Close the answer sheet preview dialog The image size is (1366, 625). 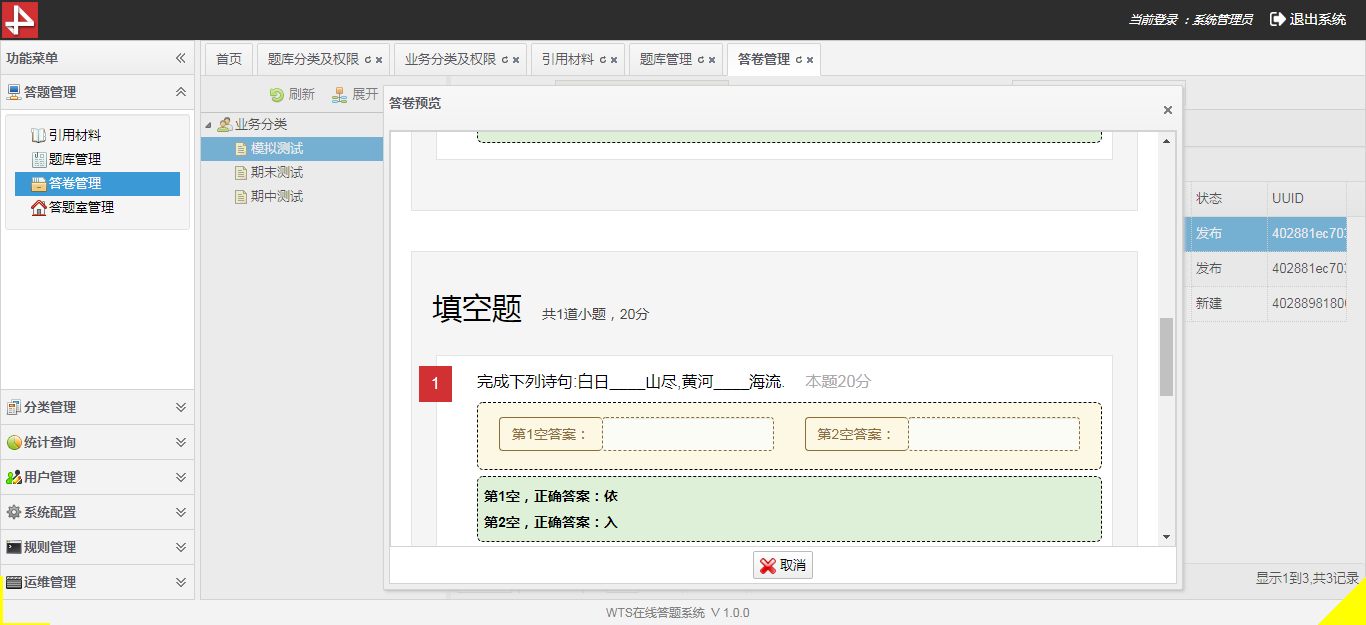pyautogui.click(x=1167, y=110)
